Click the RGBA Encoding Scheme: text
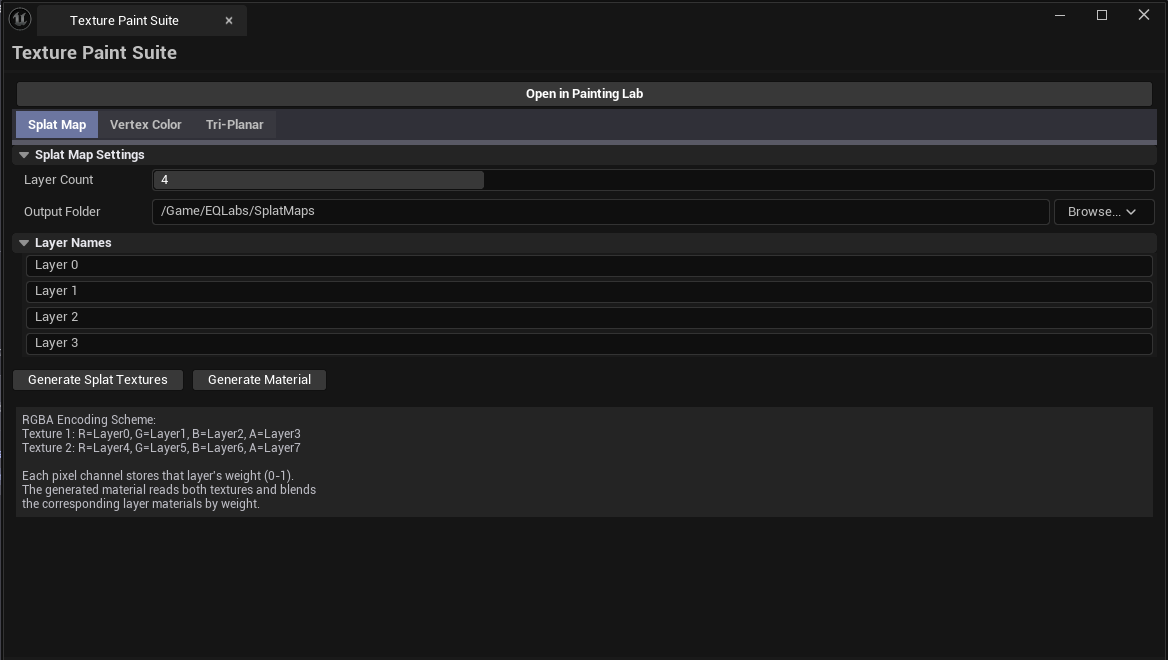 tap(89, 419)
